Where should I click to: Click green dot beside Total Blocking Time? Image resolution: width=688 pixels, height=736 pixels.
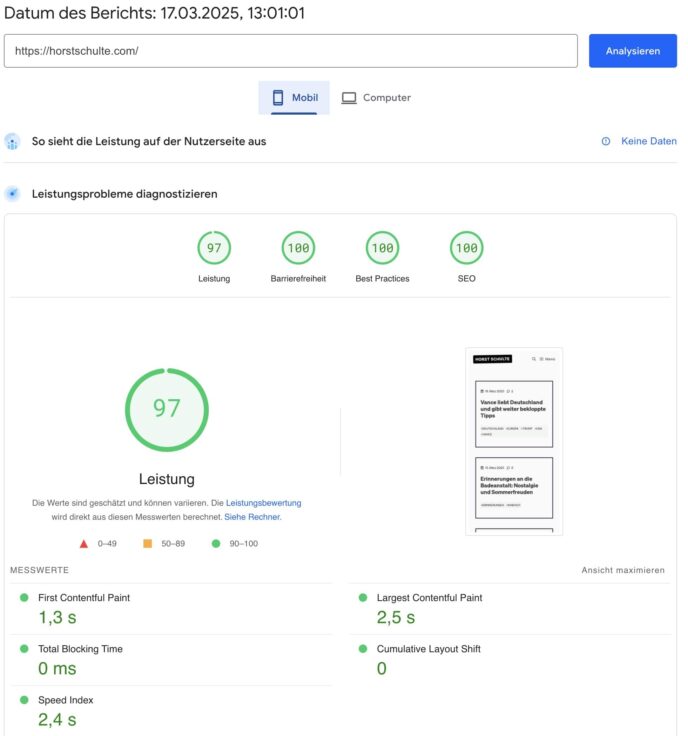coord(24,649)
